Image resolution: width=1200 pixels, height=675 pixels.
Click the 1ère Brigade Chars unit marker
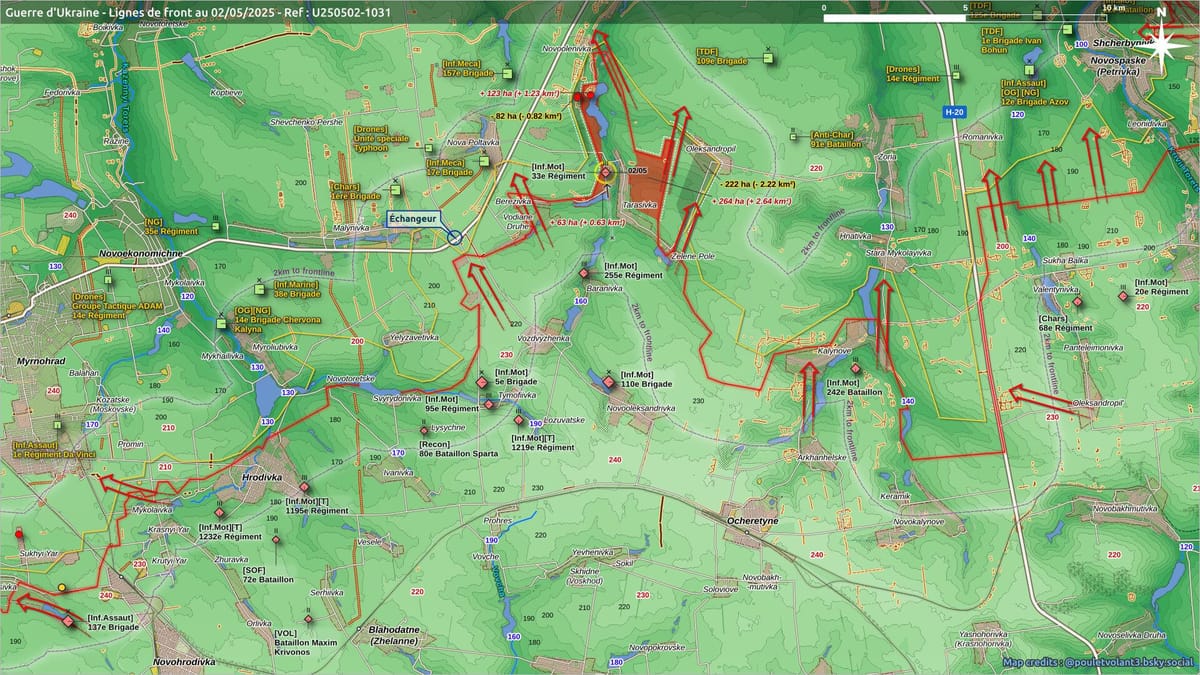pyautogui.click(x=397, y=192)
